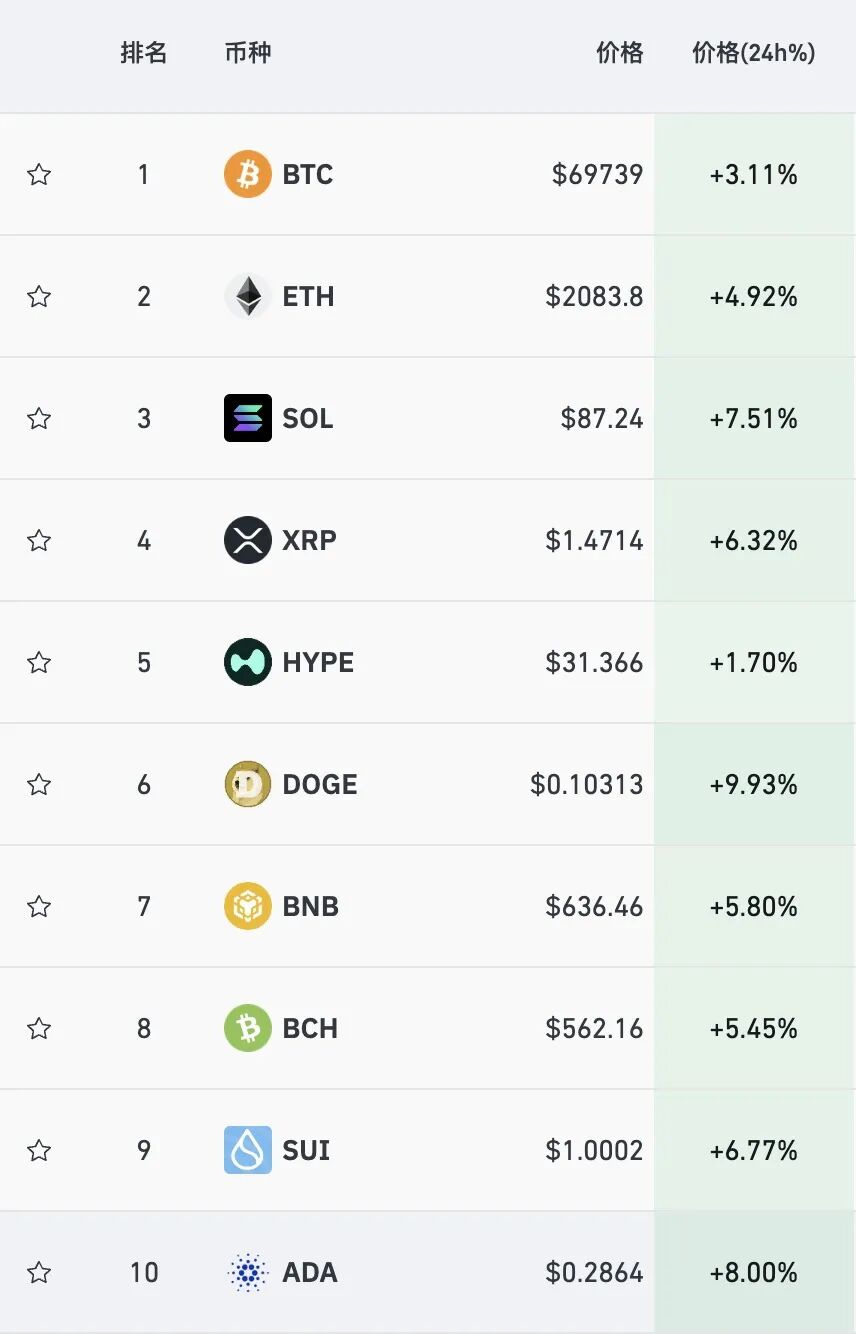
Task: Click the Ethereum ETH diamond logo
Action: tap(247, 296)
